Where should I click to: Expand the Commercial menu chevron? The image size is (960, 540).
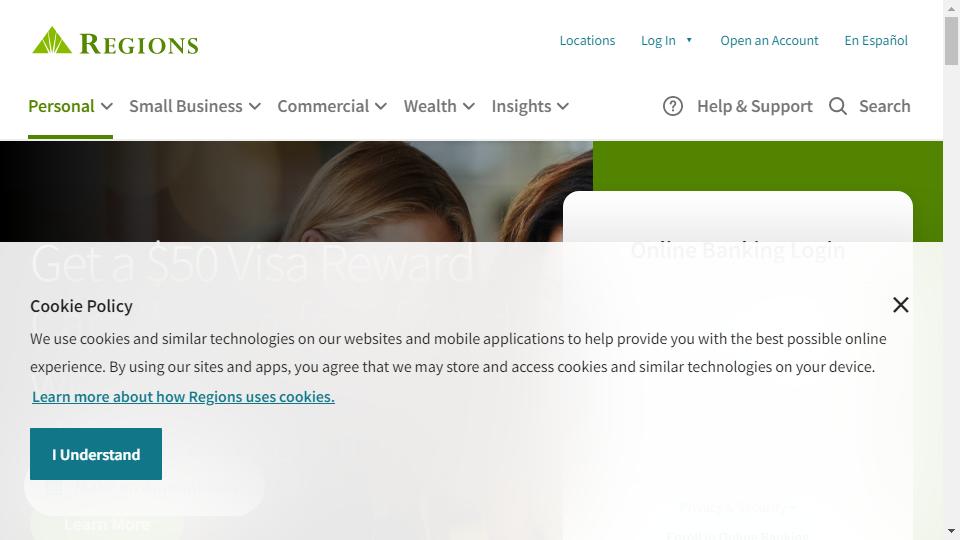(381, 107)
